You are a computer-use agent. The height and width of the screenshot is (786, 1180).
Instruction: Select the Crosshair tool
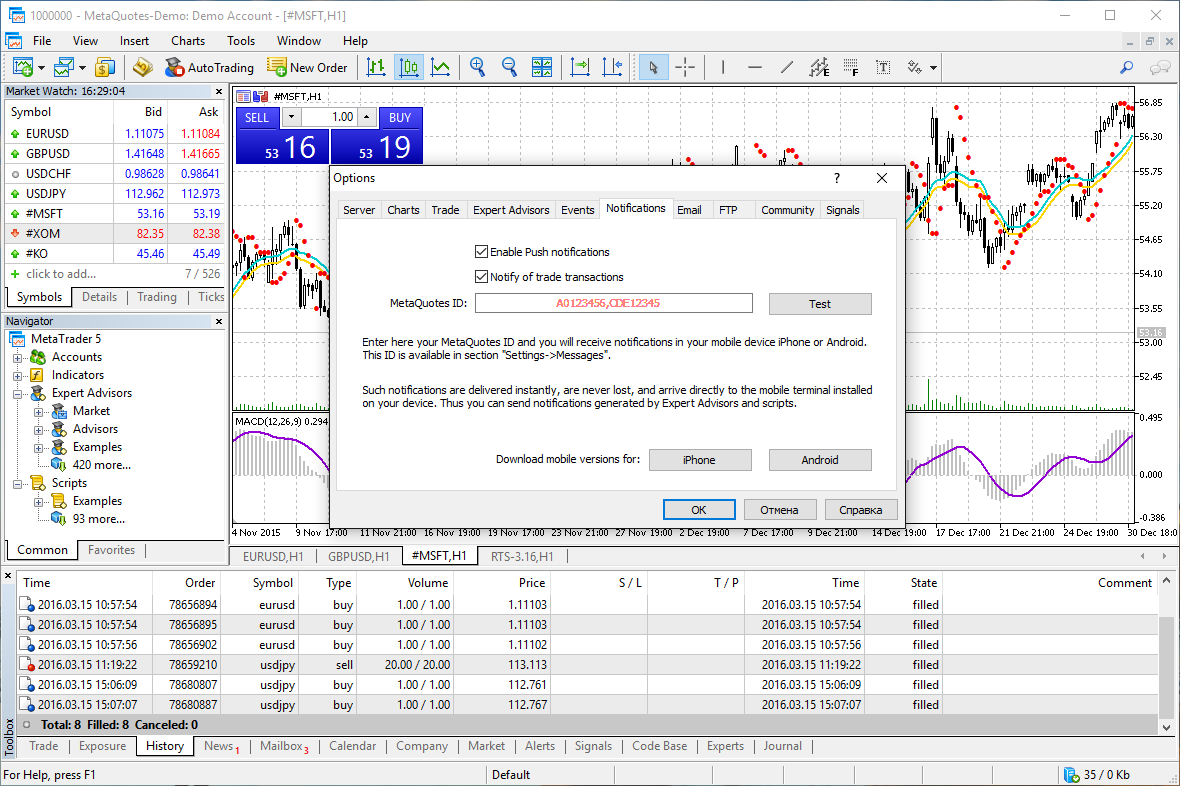click(x=686, y=67)
